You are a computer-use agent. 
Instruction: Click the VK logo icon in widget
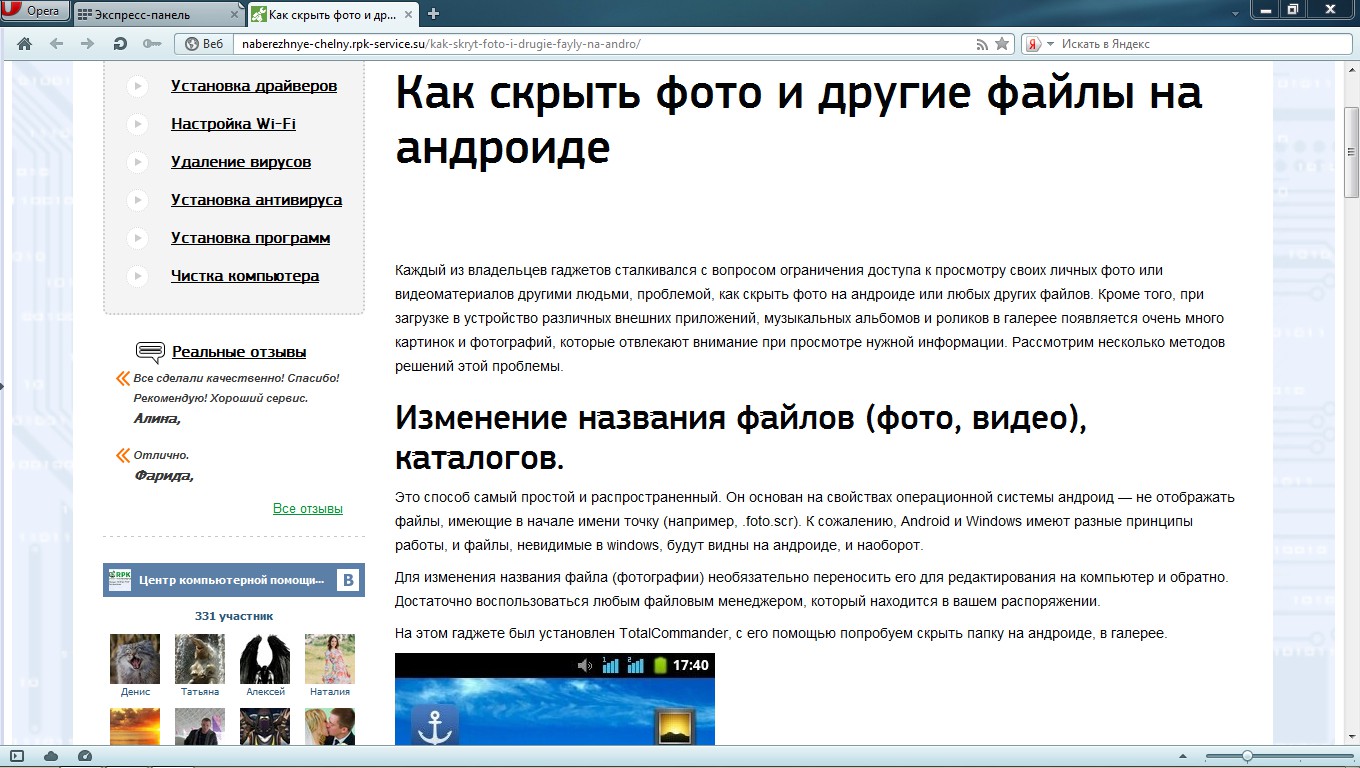(x=348, y=580)
